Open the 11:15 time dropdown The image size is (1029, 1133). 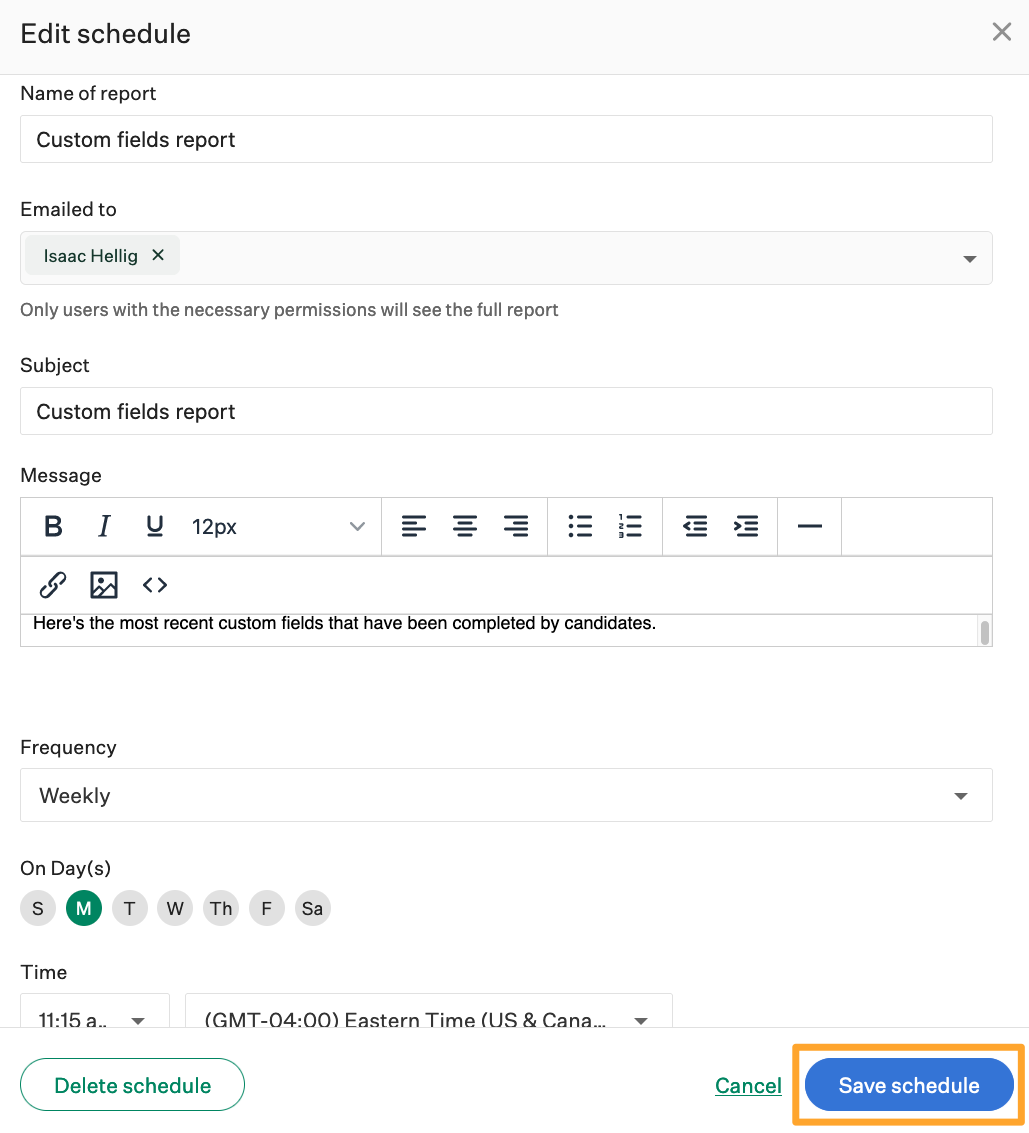click(x=95, y=1012)
